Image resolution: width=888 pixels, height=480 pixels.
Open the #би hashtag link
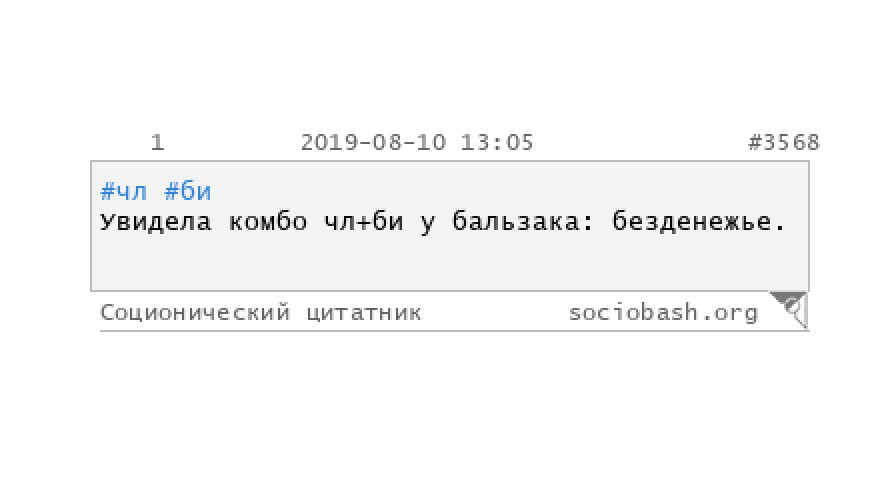[187, 192]
